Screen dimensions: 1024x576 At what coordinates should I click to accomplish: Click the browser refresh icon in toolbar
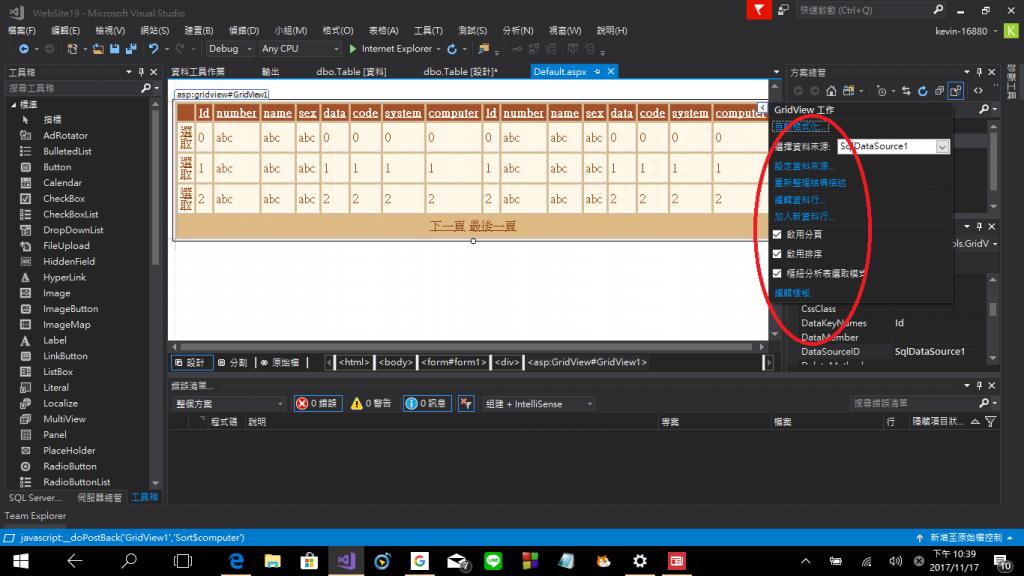coord(452,49)
